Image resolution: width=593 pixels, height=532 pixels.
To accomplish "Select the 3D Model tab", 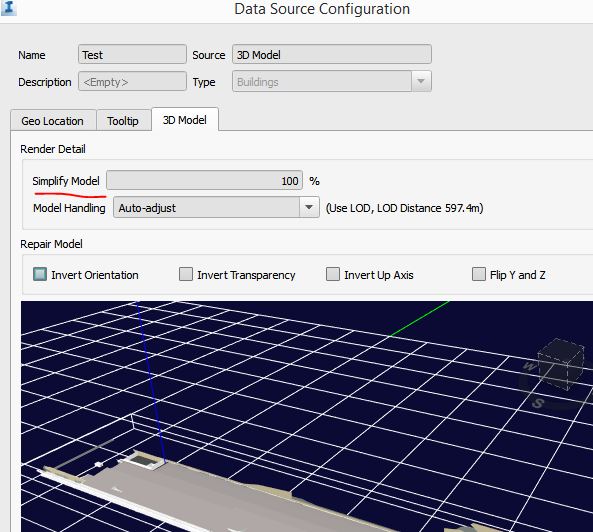I will click(x=185, y=120).
